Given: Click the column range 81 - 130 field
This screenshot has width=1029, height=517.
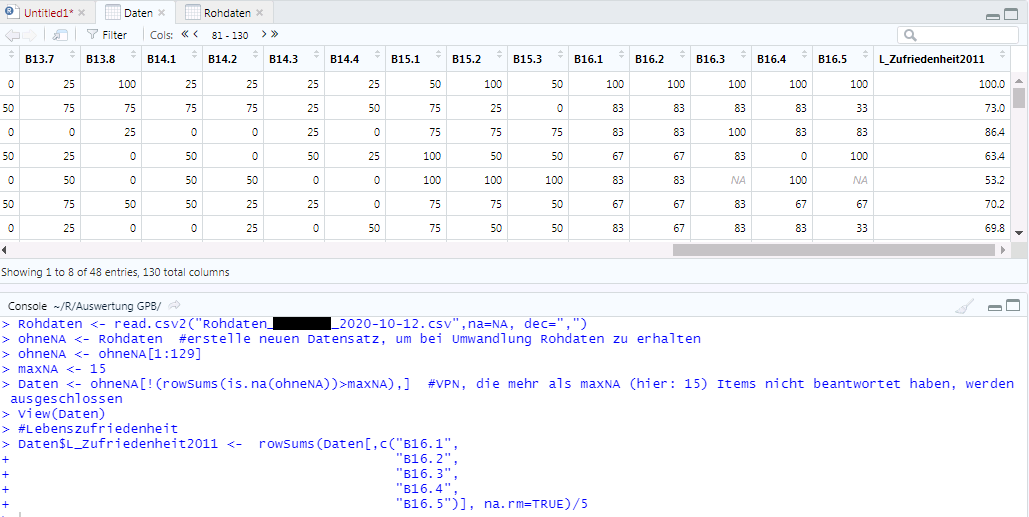Looking at the screenshot, I should pyautogui.click(x=229, y=35).
